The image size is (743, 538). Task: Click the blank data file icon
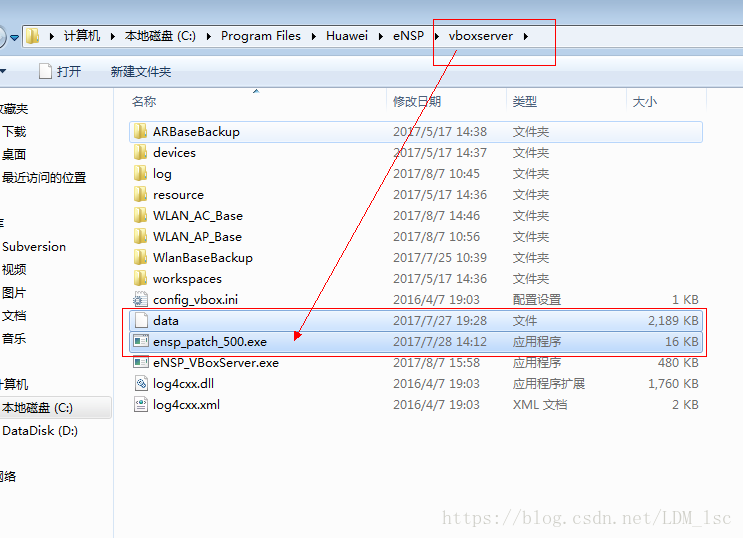click(141, 320)
